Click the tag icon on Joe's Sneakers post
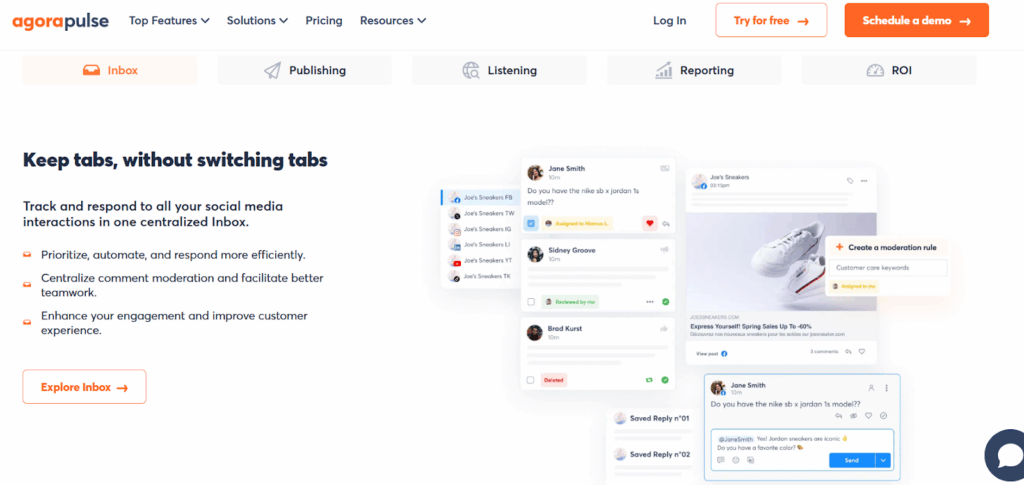This screenshot has height=485, width=1024. 850,181
